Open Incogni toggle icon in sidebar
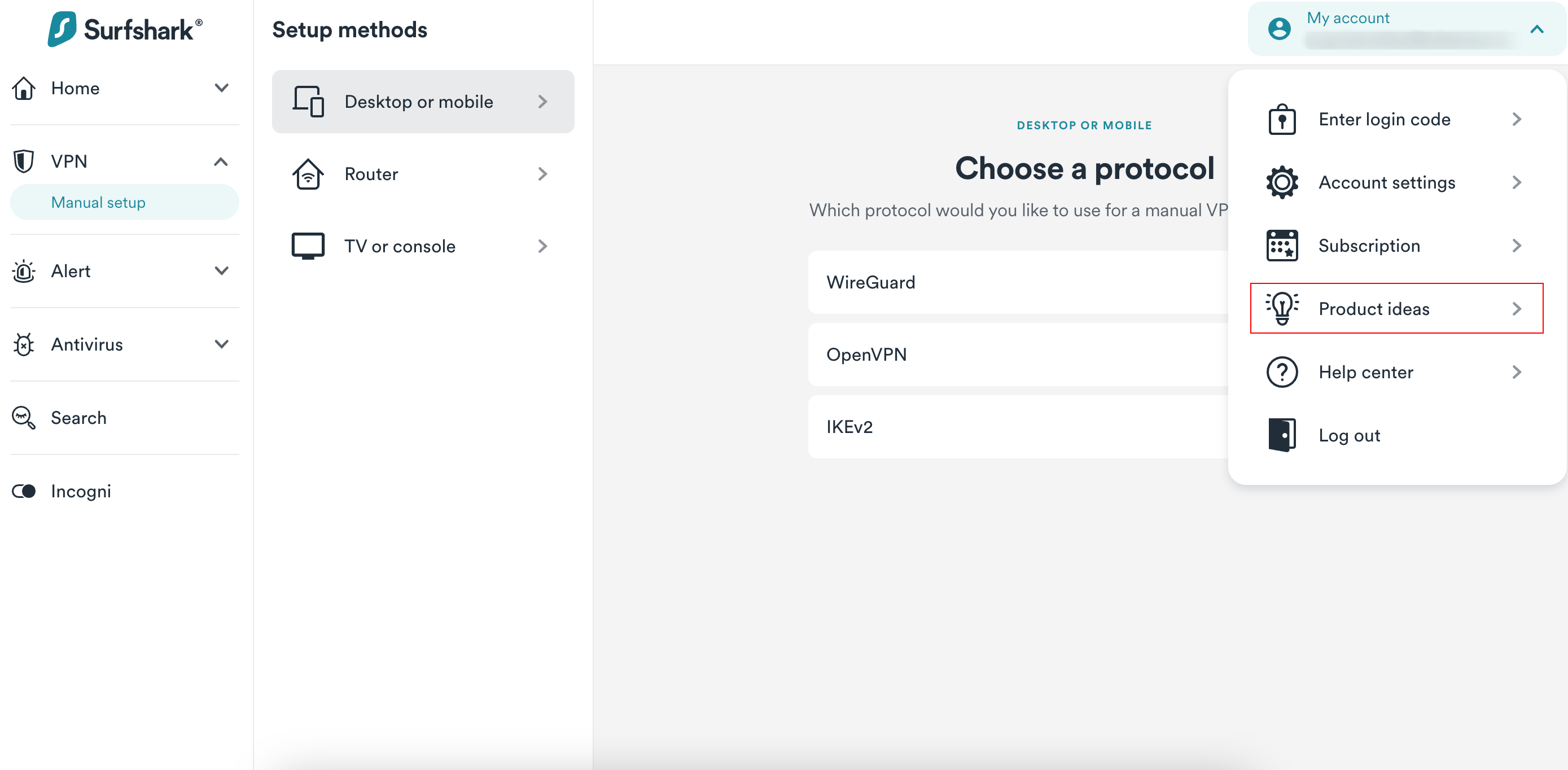This screenshot has width=1568, height=770. (x=24, y=491)
